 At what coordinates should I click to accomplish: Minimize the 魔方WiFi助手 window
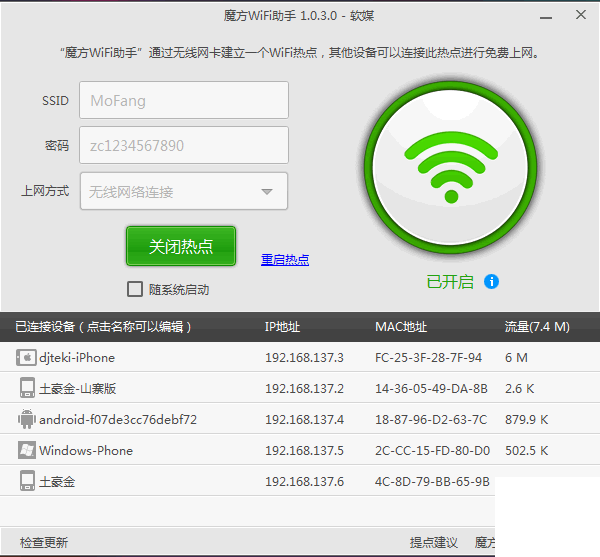[546, 17]
